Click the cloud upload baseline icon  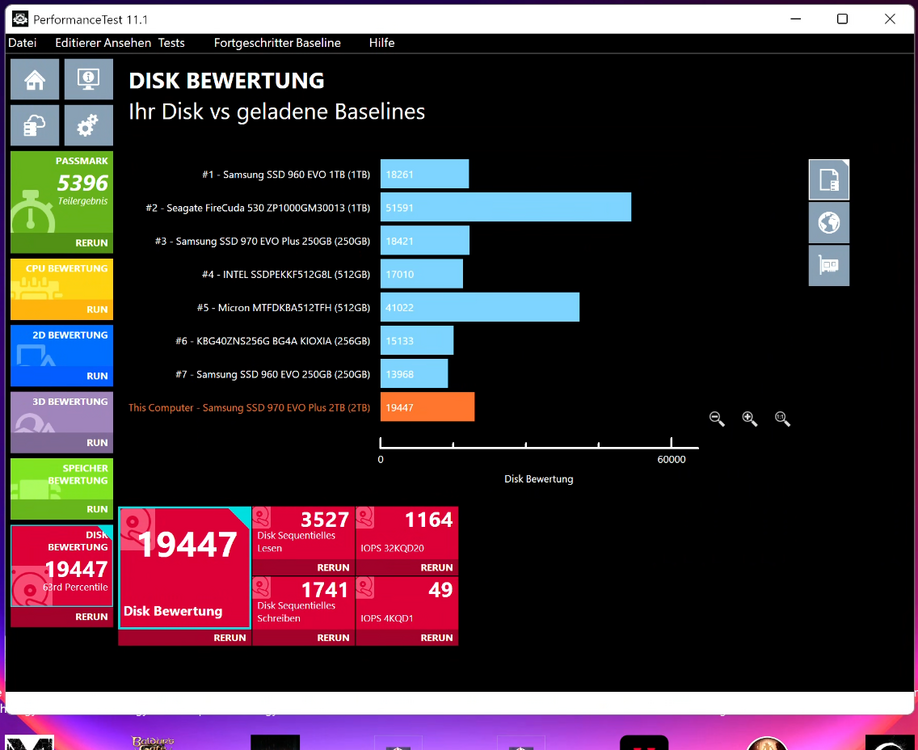[x=35, y=125]
